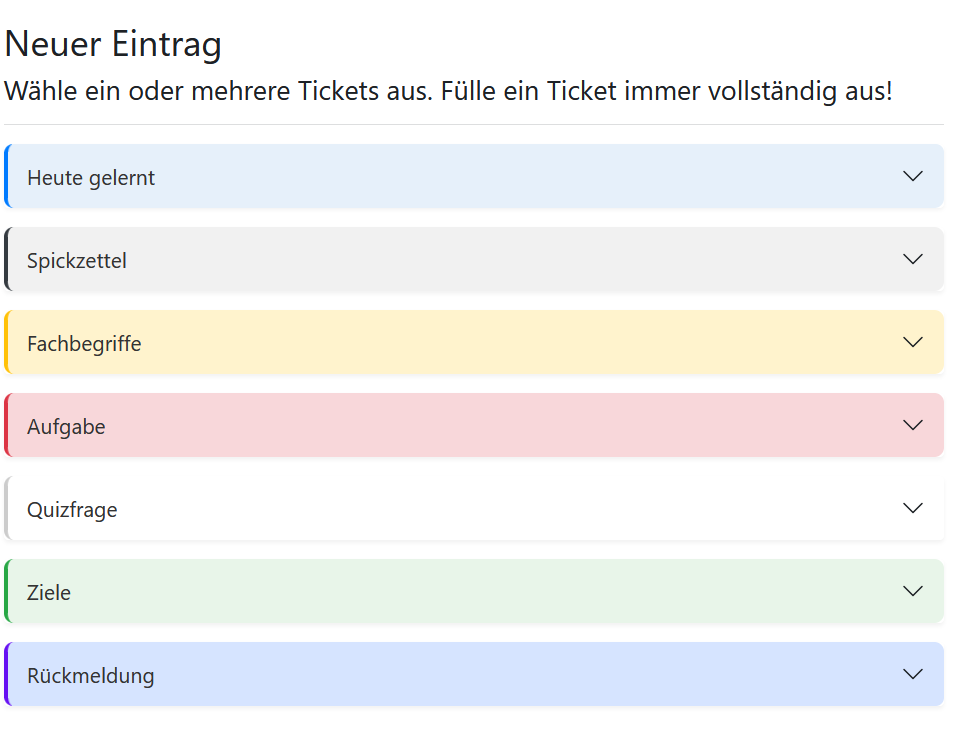
Task: Click the chevron arrow beside Rückmeldung
Action: (913, 674)
